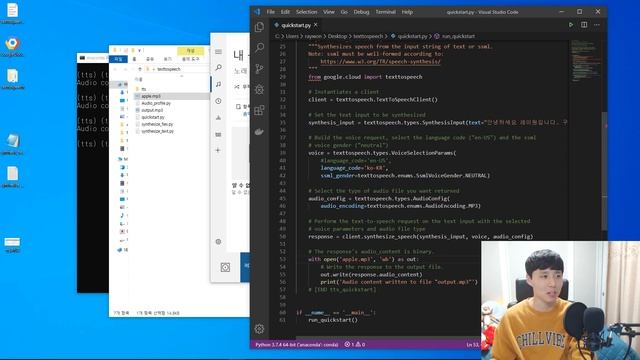
Task: Click the Desktop breadcrumb segment
Action: (337, 36)
